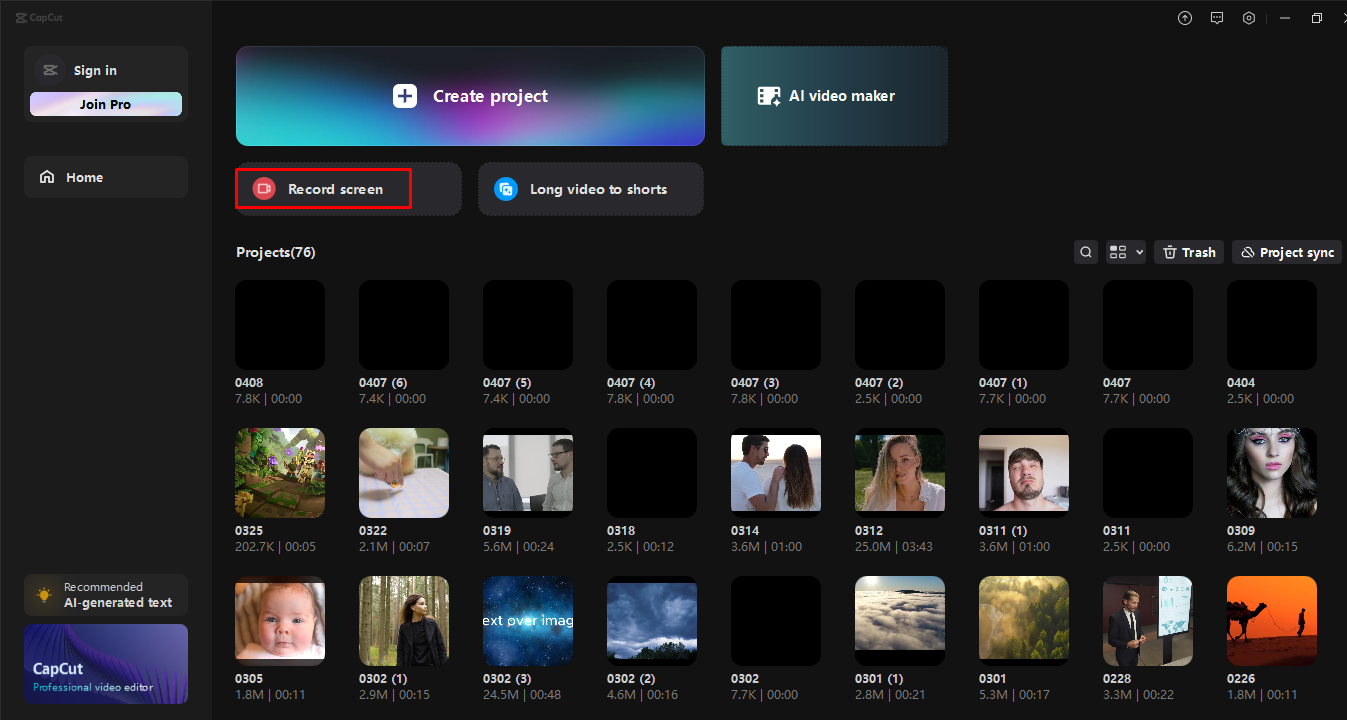Open the 0312 project with 25.0M views
Image resolution: width=1347 pixels, height=720 pixels.
[899, 472]
